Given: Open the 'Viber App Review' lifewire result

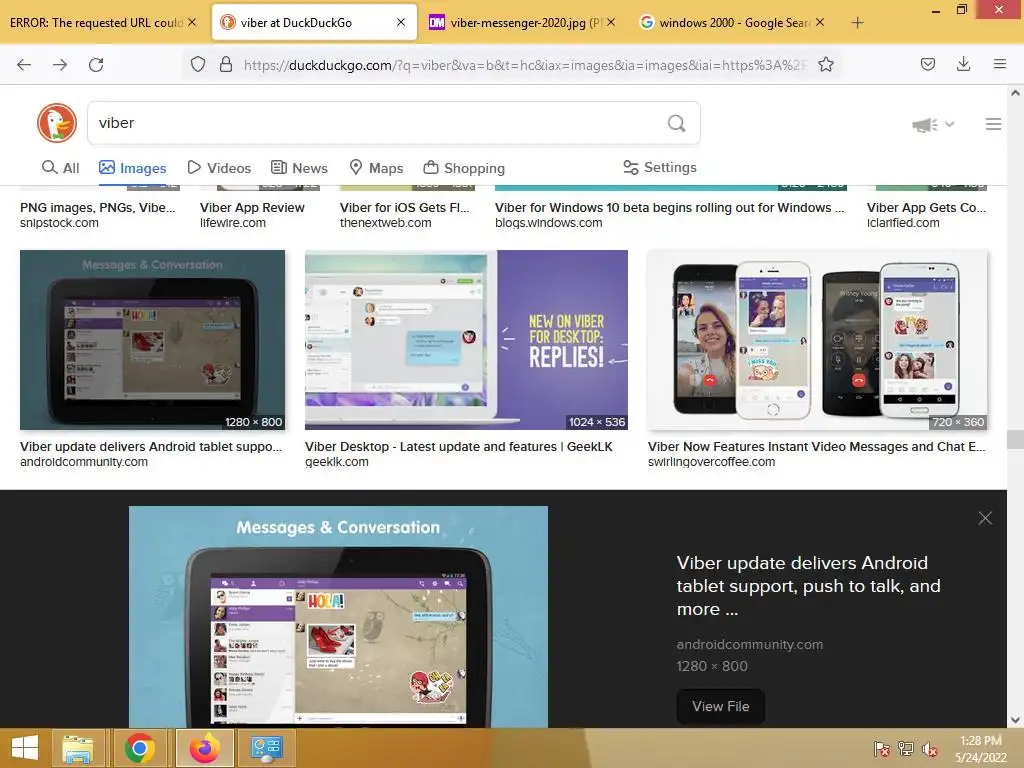Looking at the screenshot, I should point(252,208).
